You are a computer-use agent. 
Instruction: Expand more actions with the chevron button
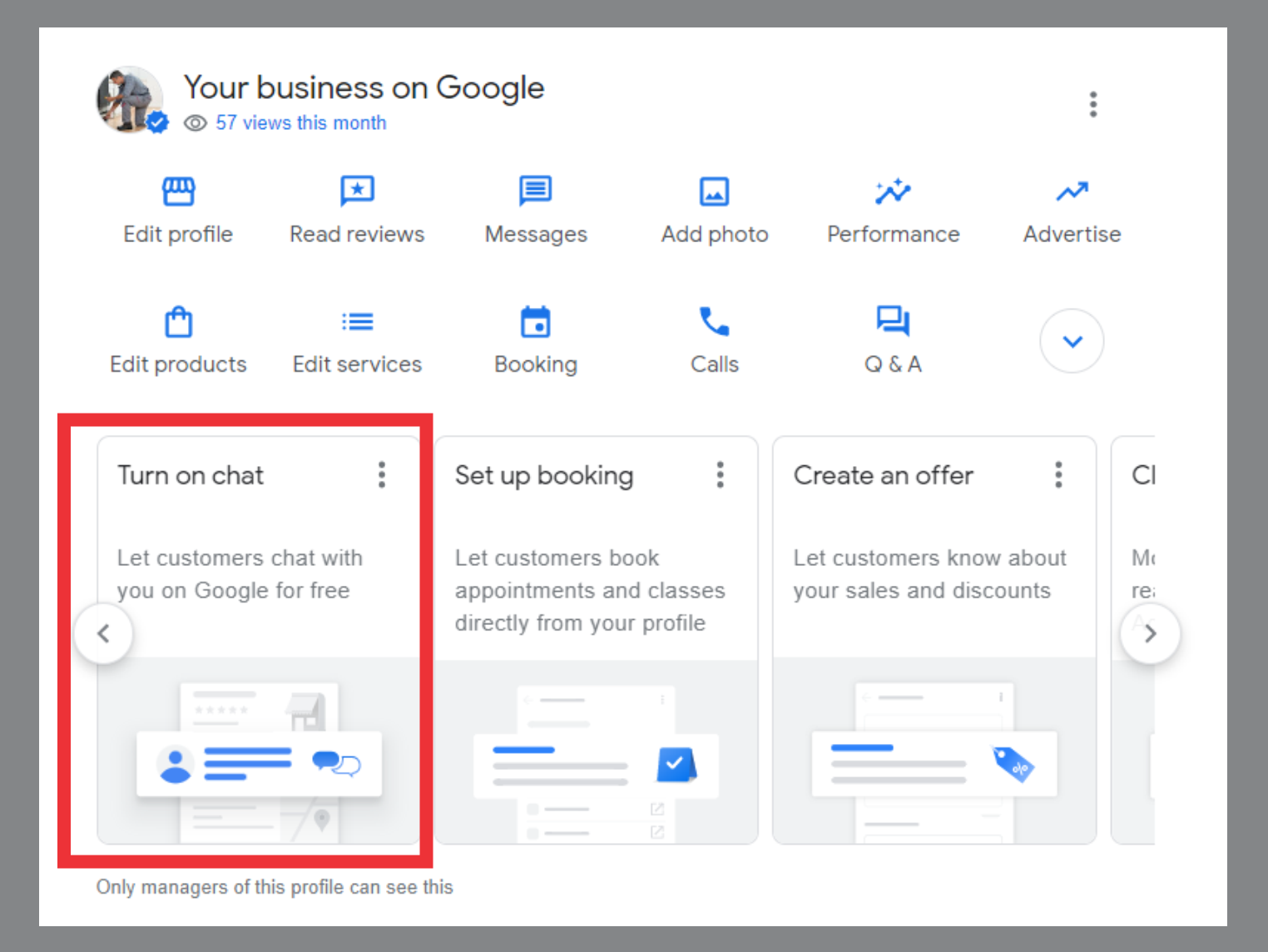[x=1072, y=341]
